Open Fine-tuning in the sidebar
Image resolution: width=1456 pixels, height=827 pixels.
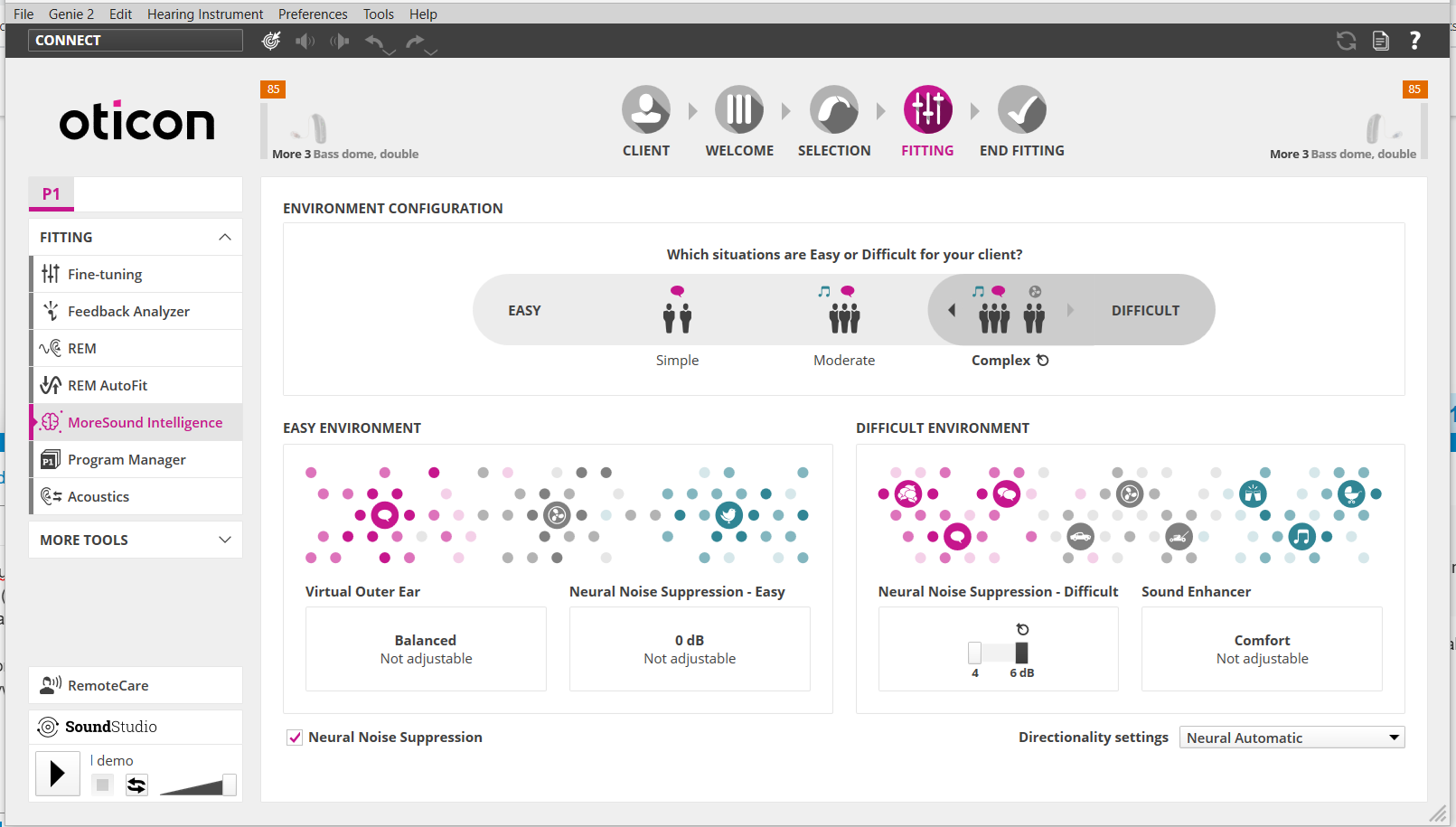pyautogui.click(x=136, y=274)
